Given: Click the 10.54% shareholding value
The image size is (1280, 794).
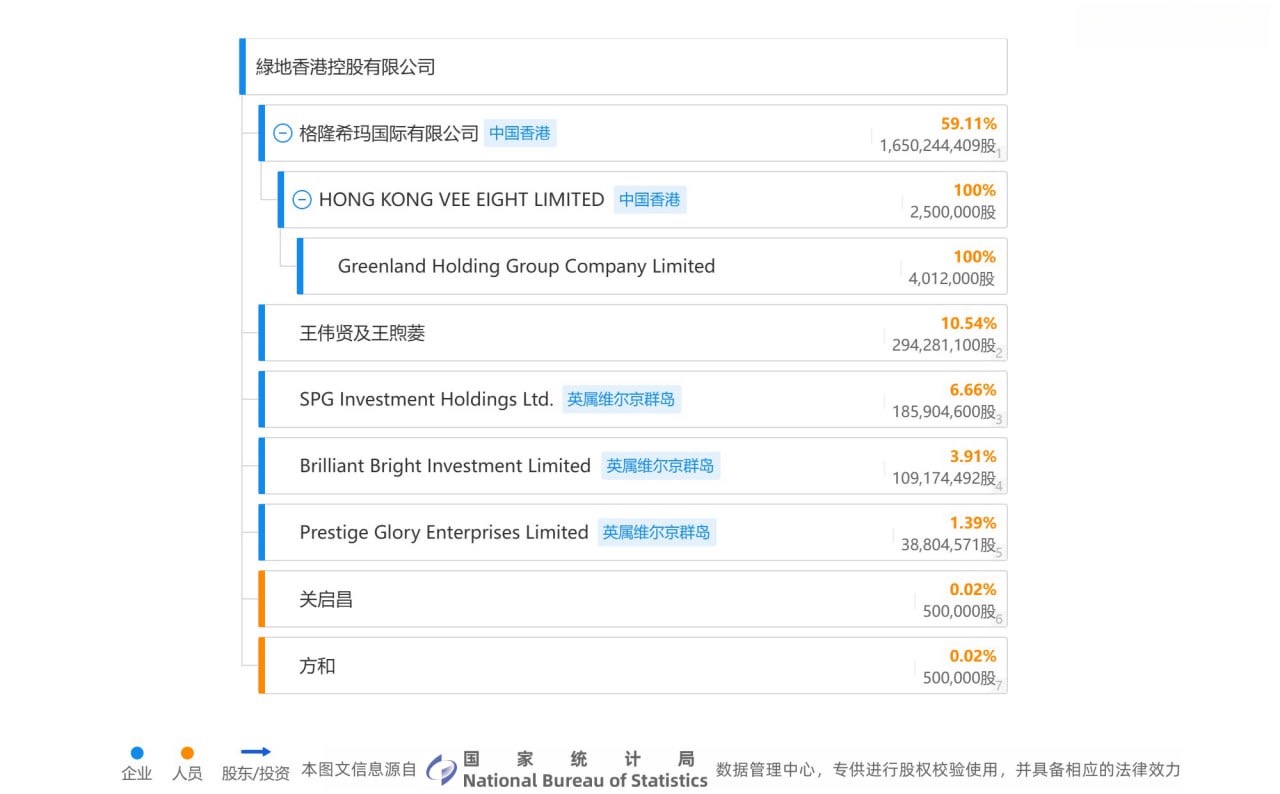Looking at the screenshot, I should click(x=969, y=323).
